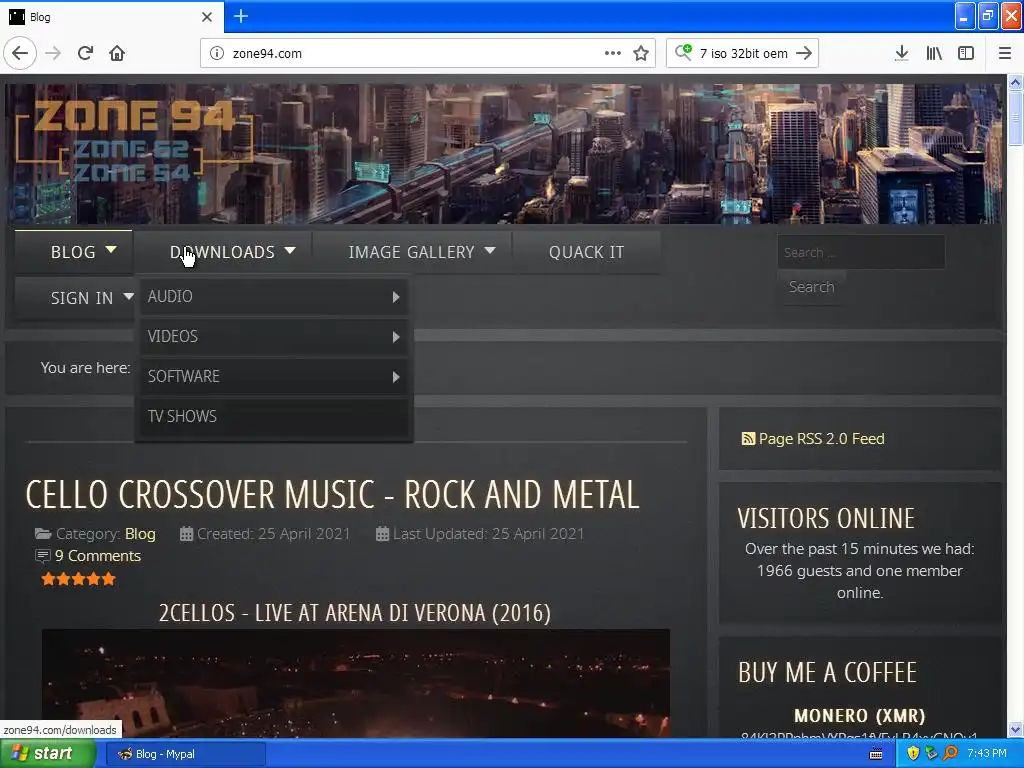Image resolution: width=1024 pixels, height=768 pixels.
Task: Open Cello Crossover Music article title
Action: coord(332,494)
